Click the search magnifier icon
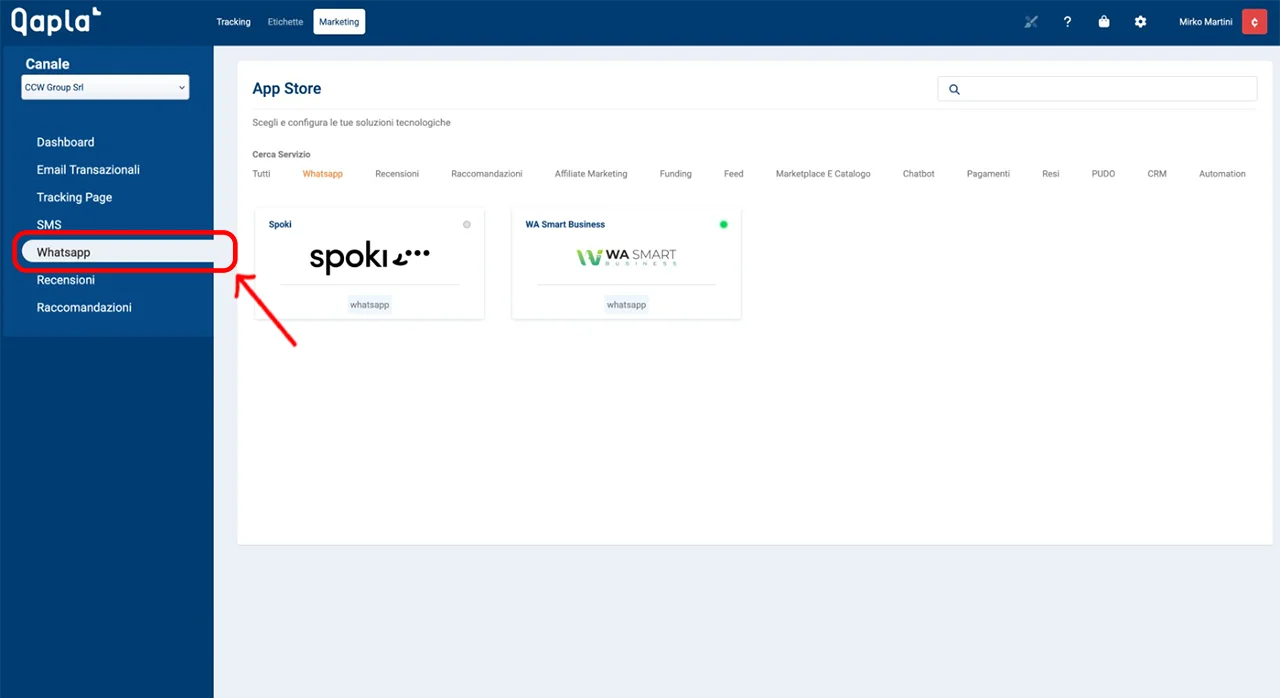This screenshot has height=698, width=1280. click(x=954, y=89)
